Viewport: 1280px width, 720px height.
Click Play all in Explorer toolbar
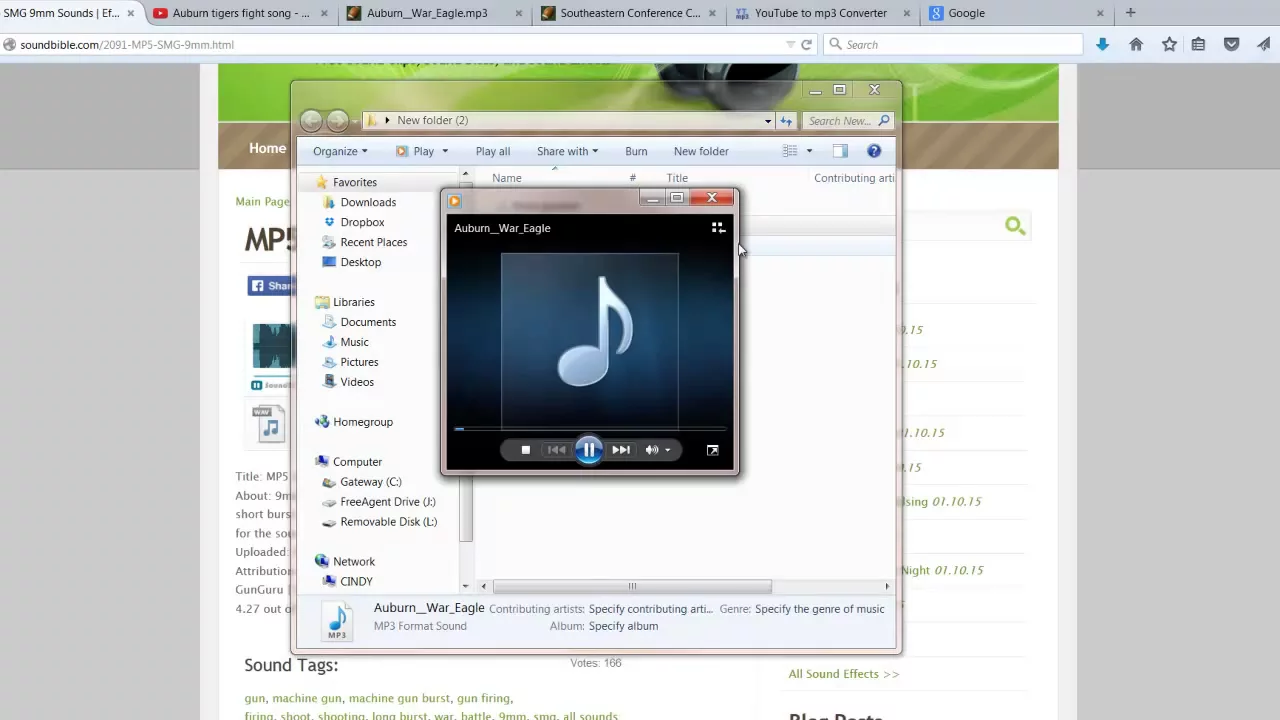click(493, 151)
